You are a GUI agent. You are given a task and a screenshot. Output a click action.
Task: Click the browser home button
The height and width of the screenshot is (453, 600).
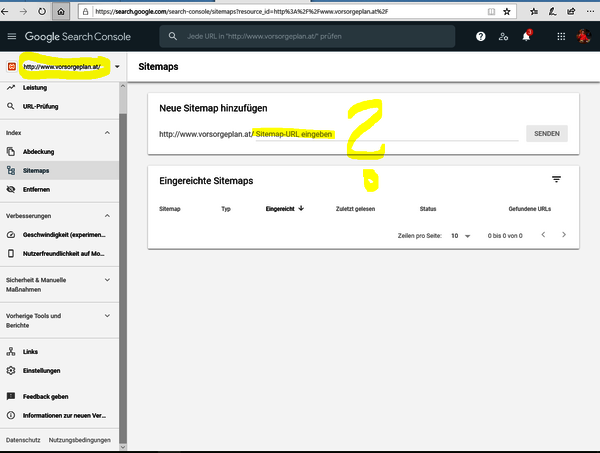click(x=61, y=11)
